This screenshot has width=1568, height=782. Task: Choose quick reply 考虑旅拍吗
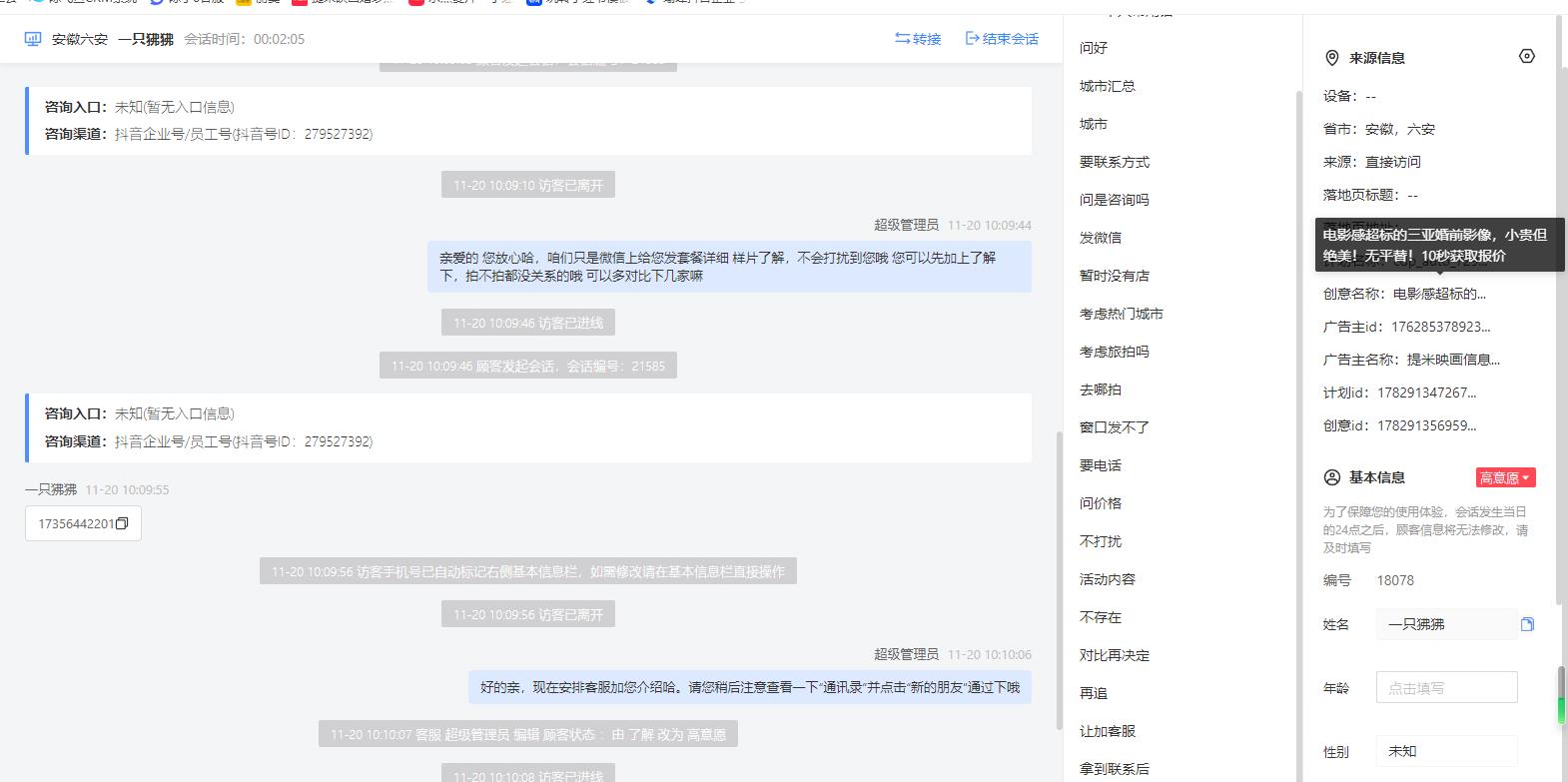click(x=1115, y=352)
